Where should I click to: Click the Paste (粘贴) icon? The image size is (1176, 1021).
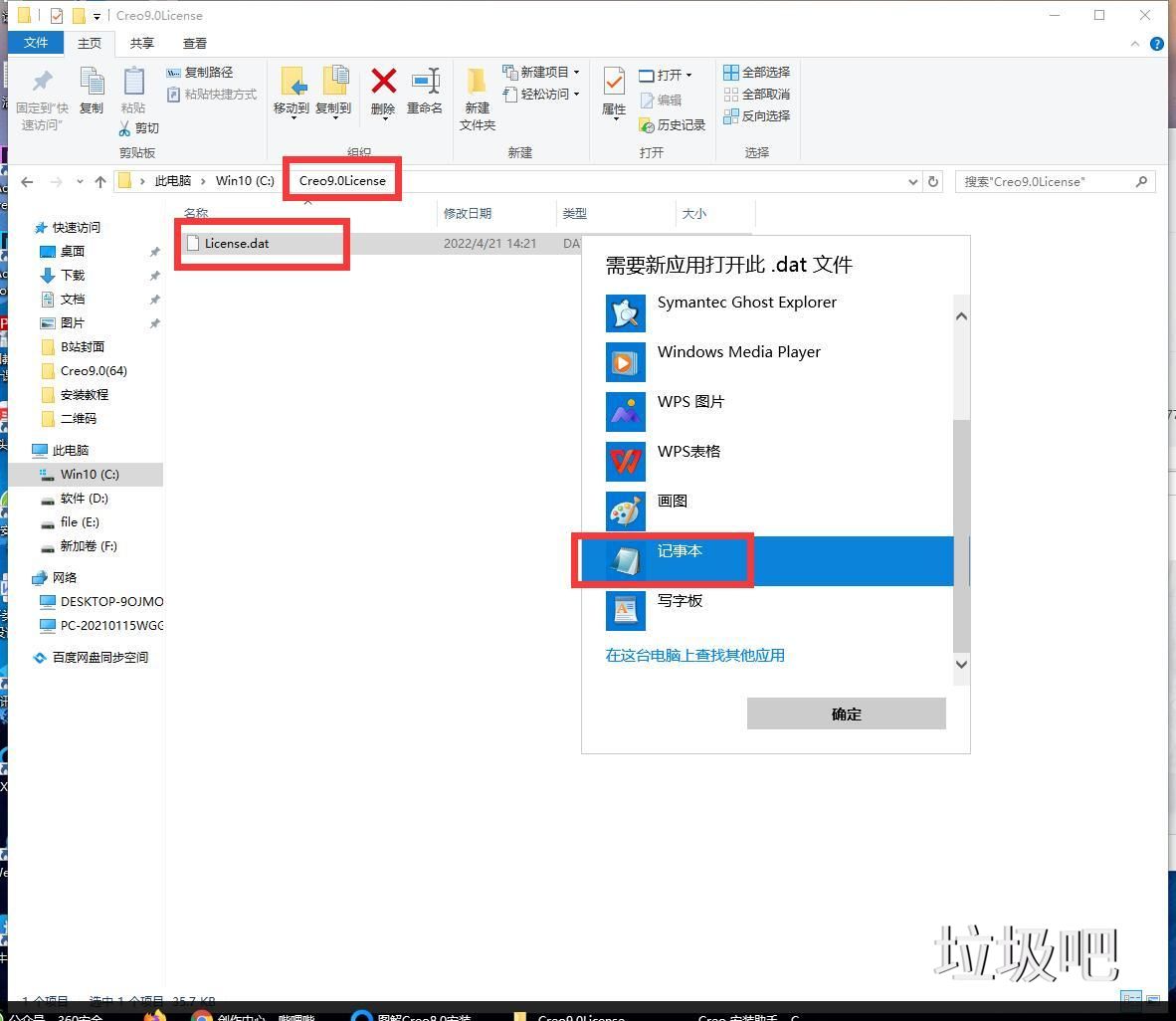point(133,83)
